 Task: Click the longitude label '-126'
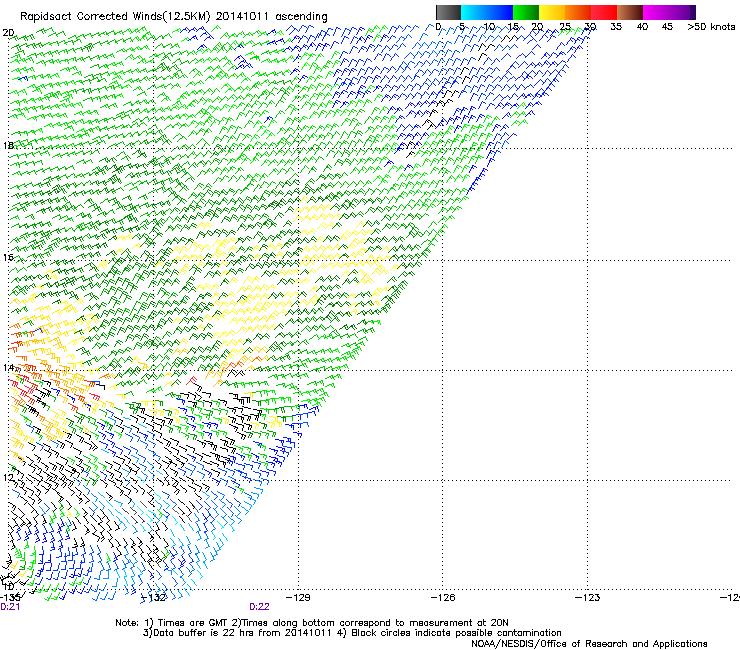pyautogui.click(x=443, y=597)
